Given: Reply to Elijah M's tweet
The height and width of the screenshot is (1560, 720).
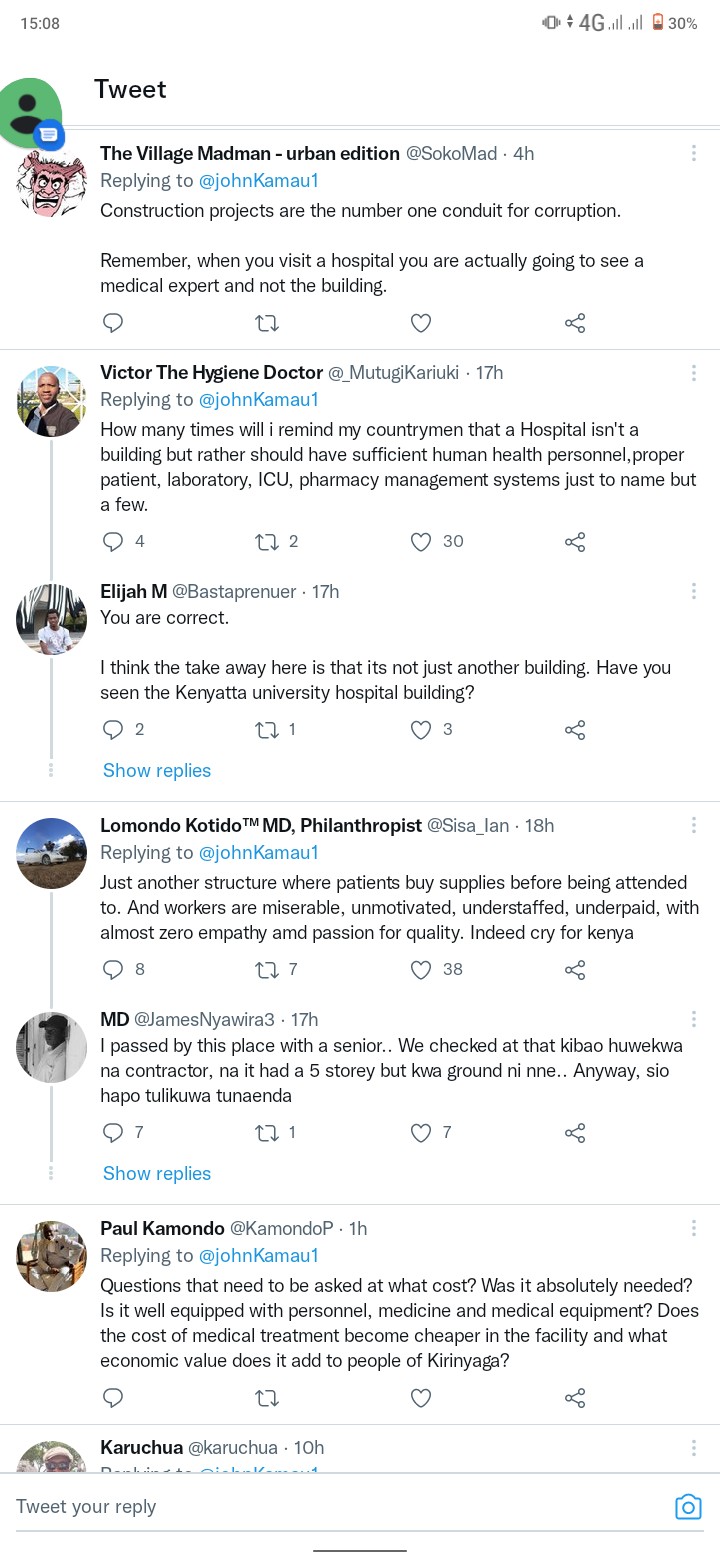Looking at the screenshot, I should [x=113, y=730].
